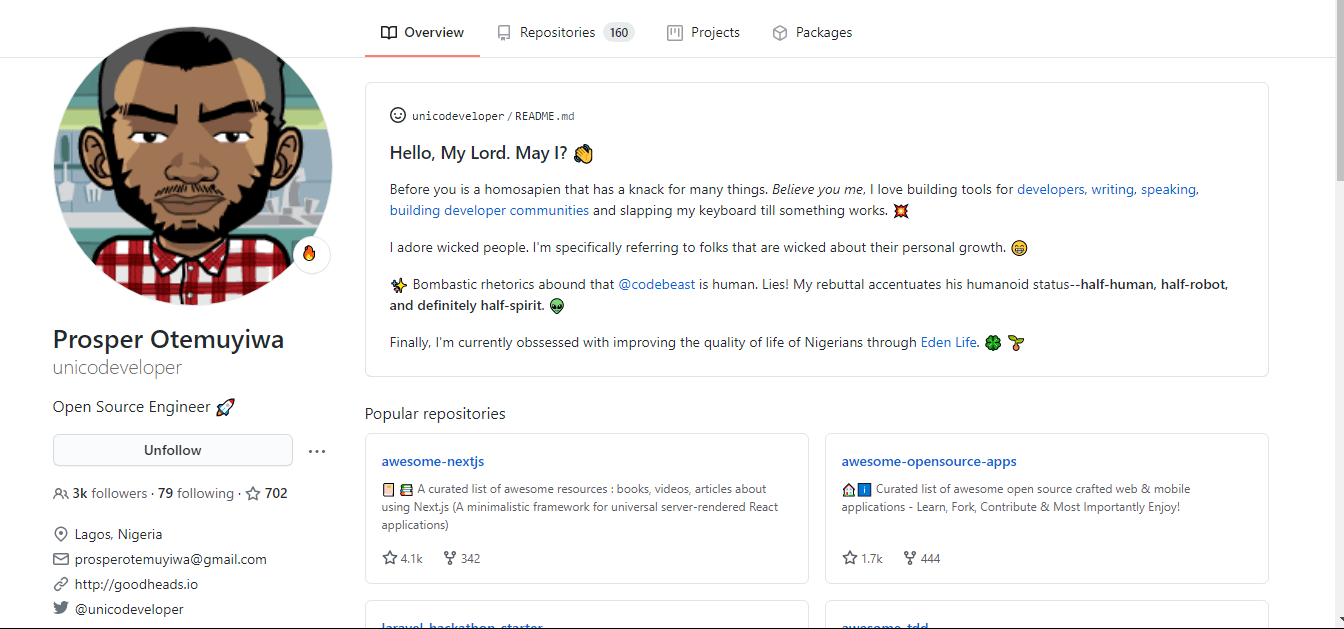Click the smiley icon beside unicodeveloper README

coord(398,116)
